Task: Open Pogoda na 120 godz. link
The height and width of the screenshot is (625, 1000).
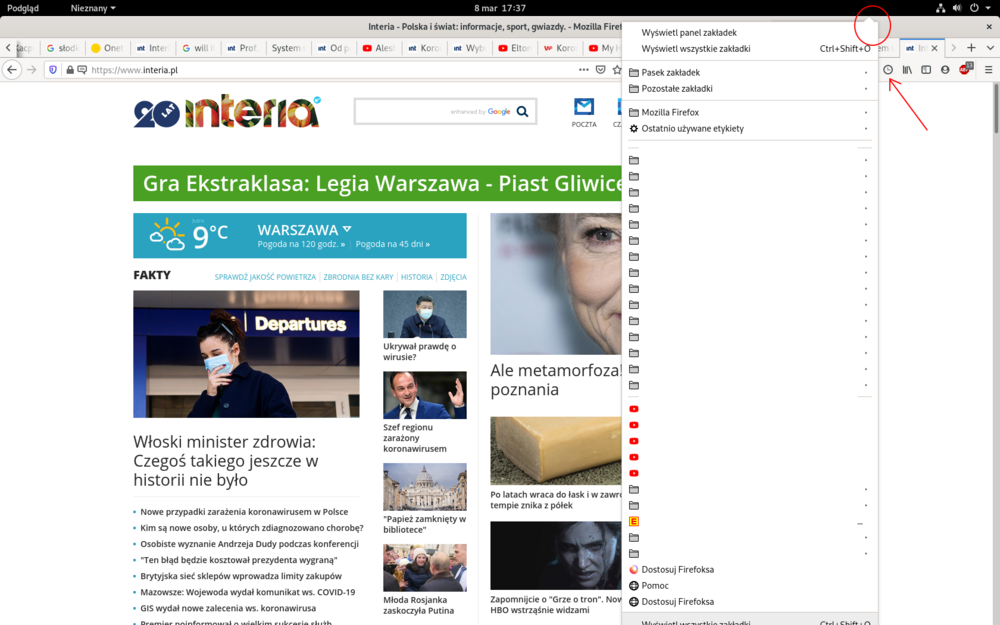Action: pos(301,244)
